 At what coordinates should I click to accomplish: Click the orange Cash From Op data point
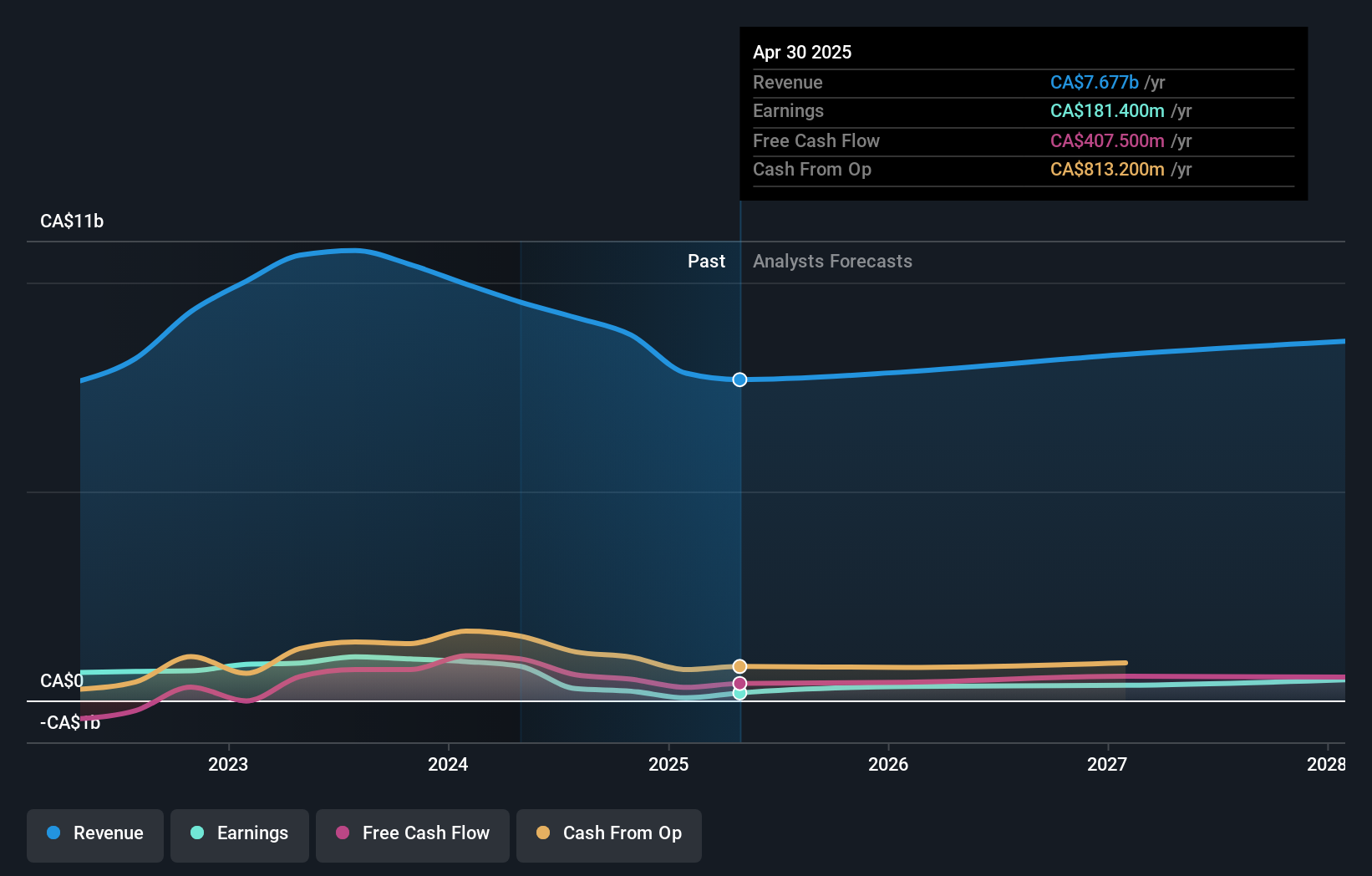[x=739, y=666]
